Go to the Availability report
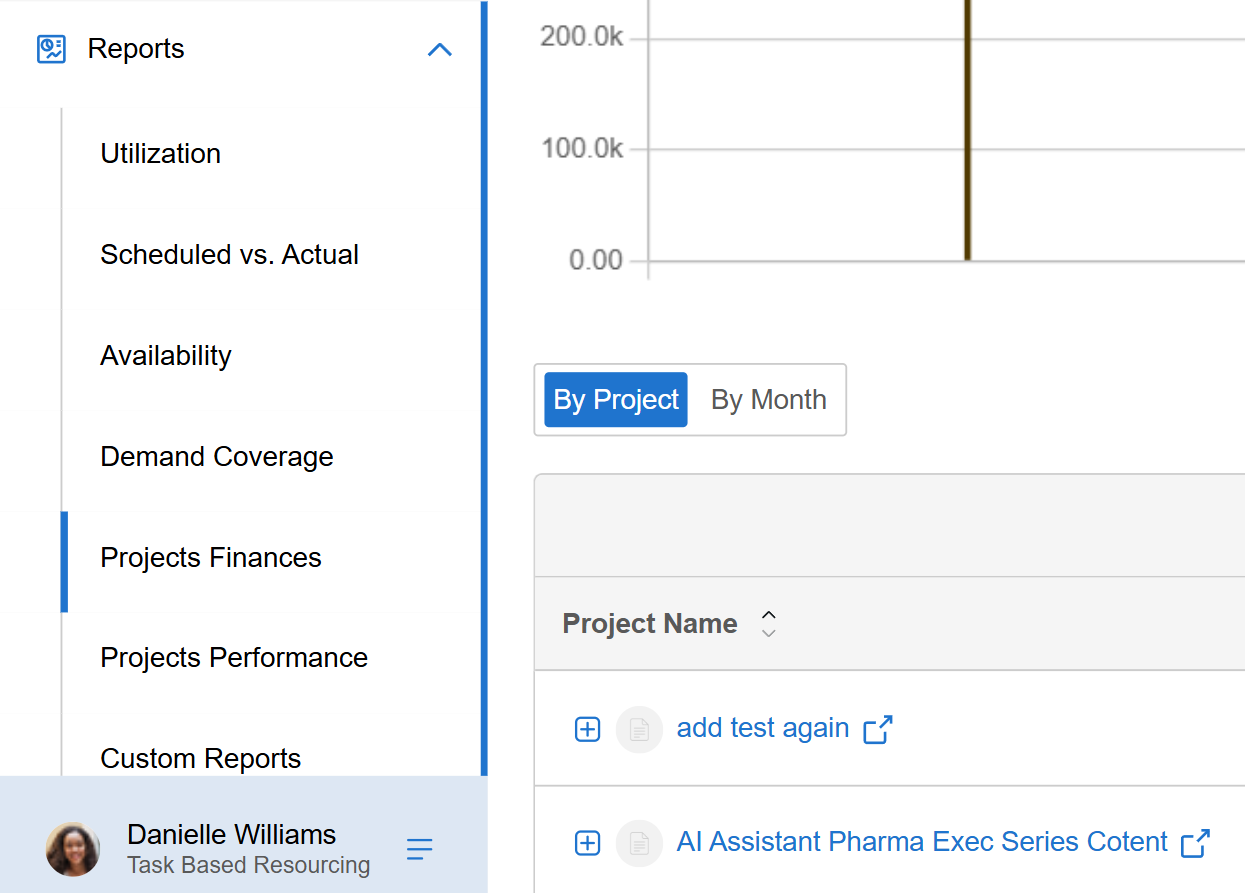 (x=166, y=356)
